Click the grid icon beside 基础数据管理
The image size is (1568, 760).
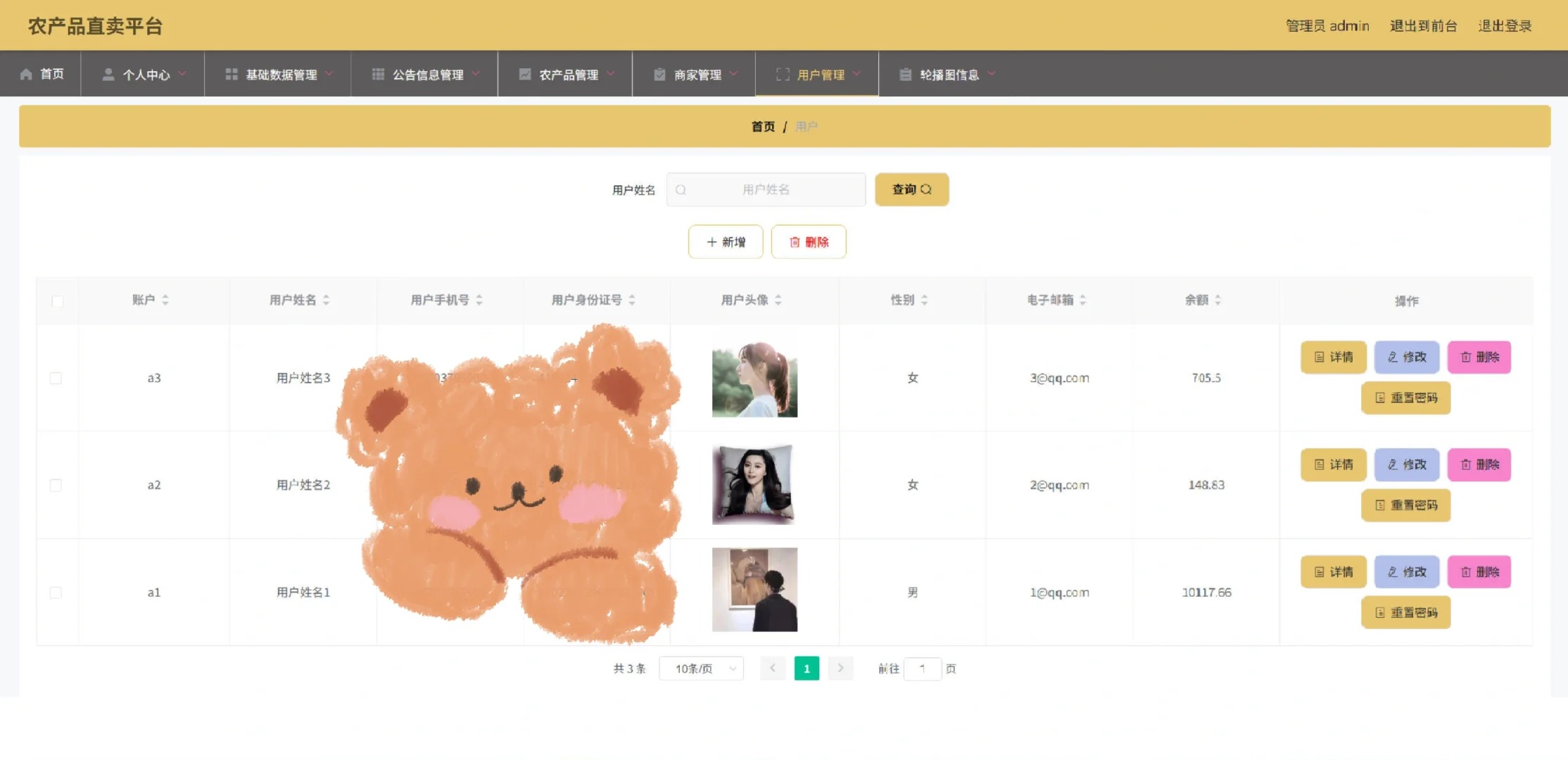point(231,74)
